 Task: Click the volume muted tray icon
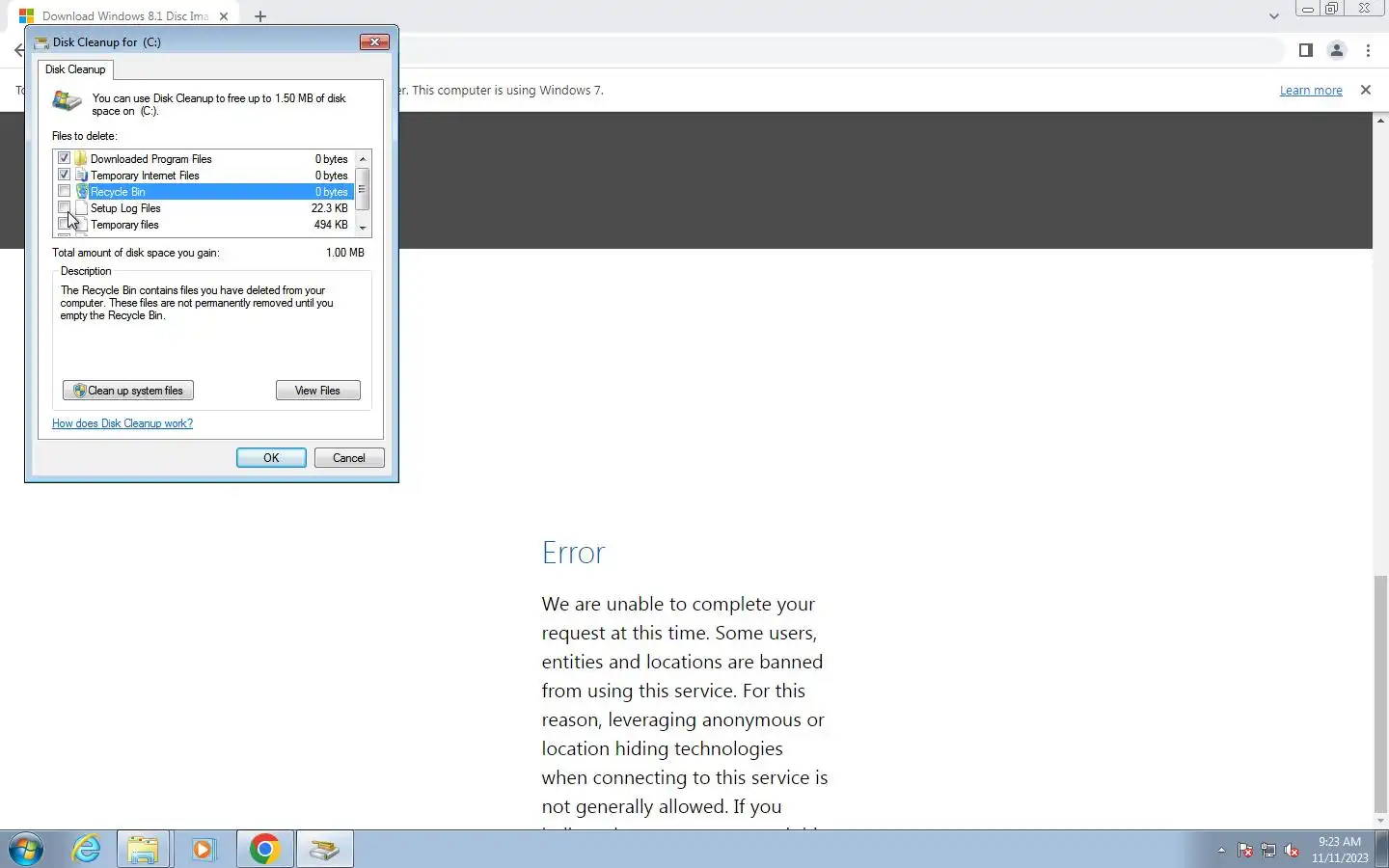[1293, 851]
